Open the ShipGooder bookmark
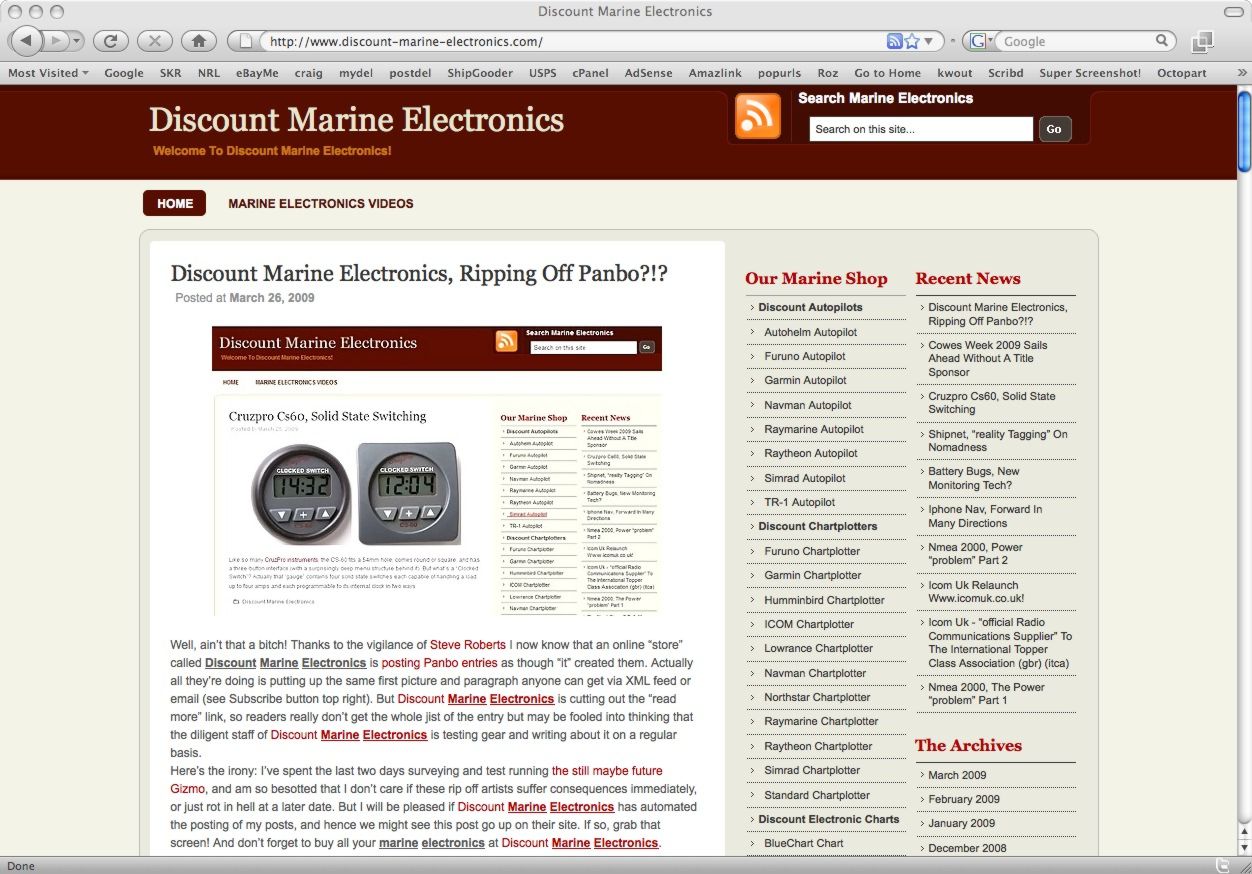 (480, 73)
